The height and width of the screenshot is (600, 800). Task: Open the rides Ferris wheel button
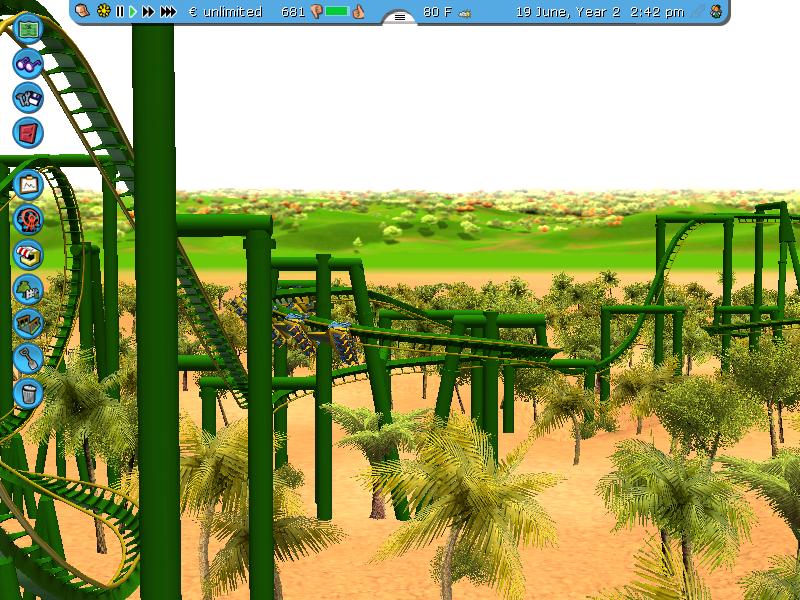click(x=28, y=219)
